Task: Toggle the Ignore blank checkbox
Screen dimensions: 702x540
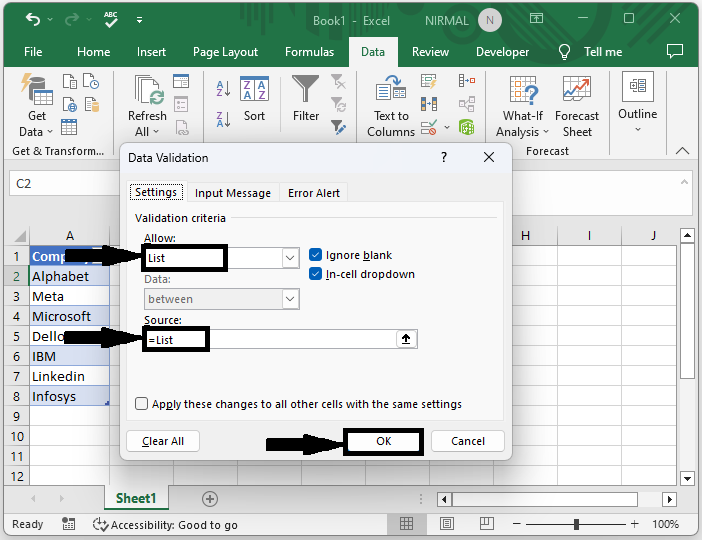Action: click(x=315, y=255)
